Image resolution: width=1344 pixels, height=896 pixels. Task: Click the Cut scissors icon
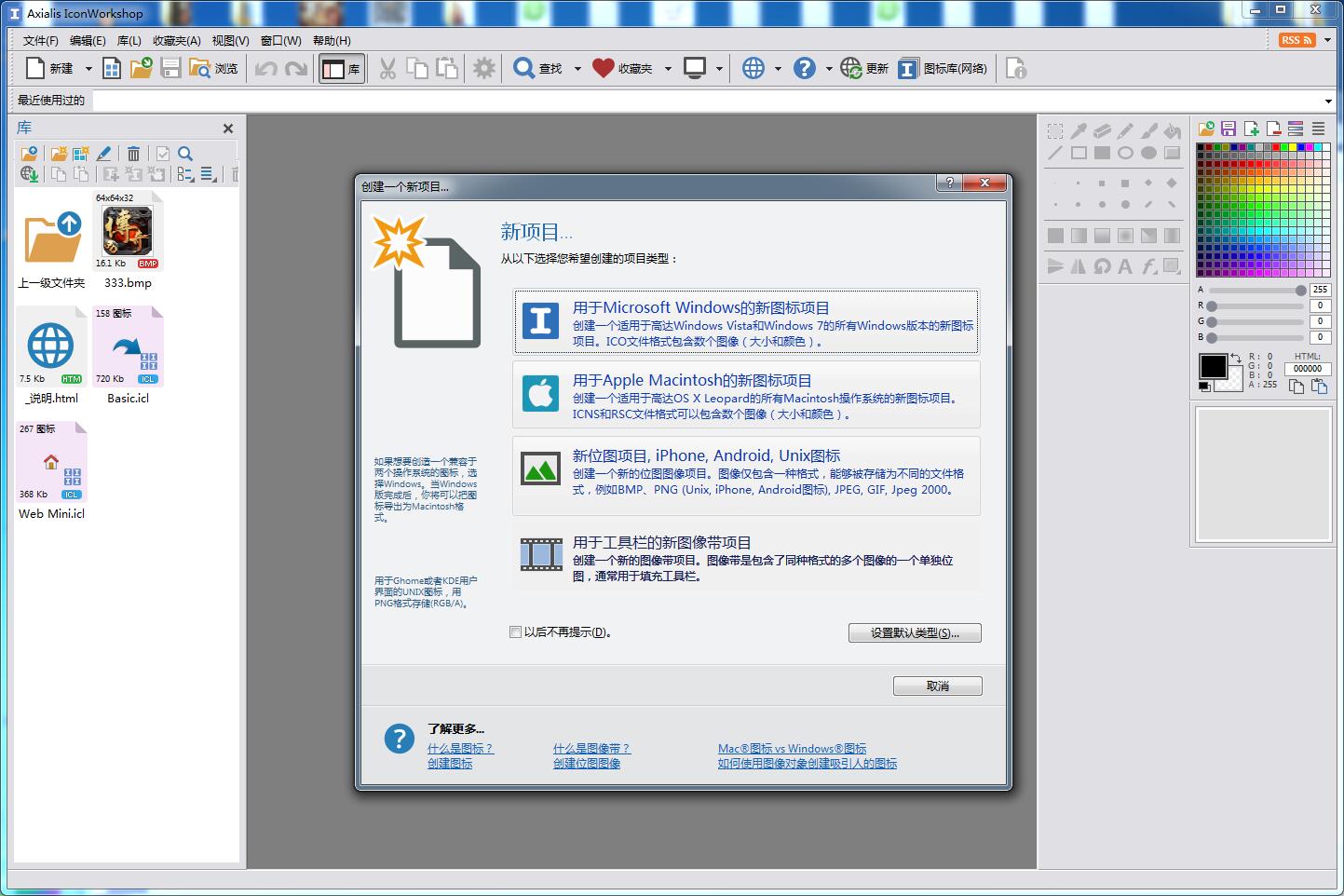tap(387, 68)
